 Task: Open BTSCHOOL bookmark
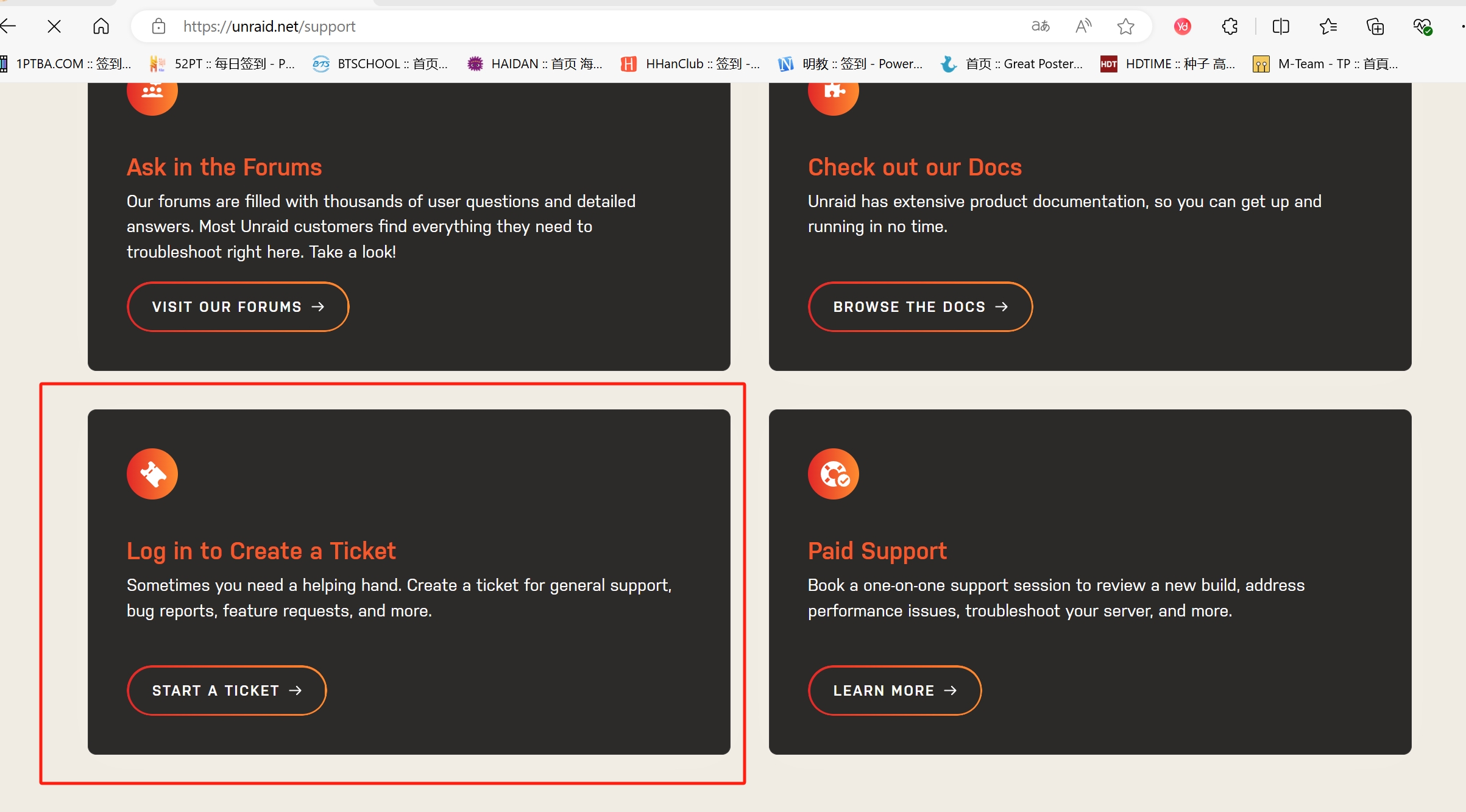click(380, 63)
